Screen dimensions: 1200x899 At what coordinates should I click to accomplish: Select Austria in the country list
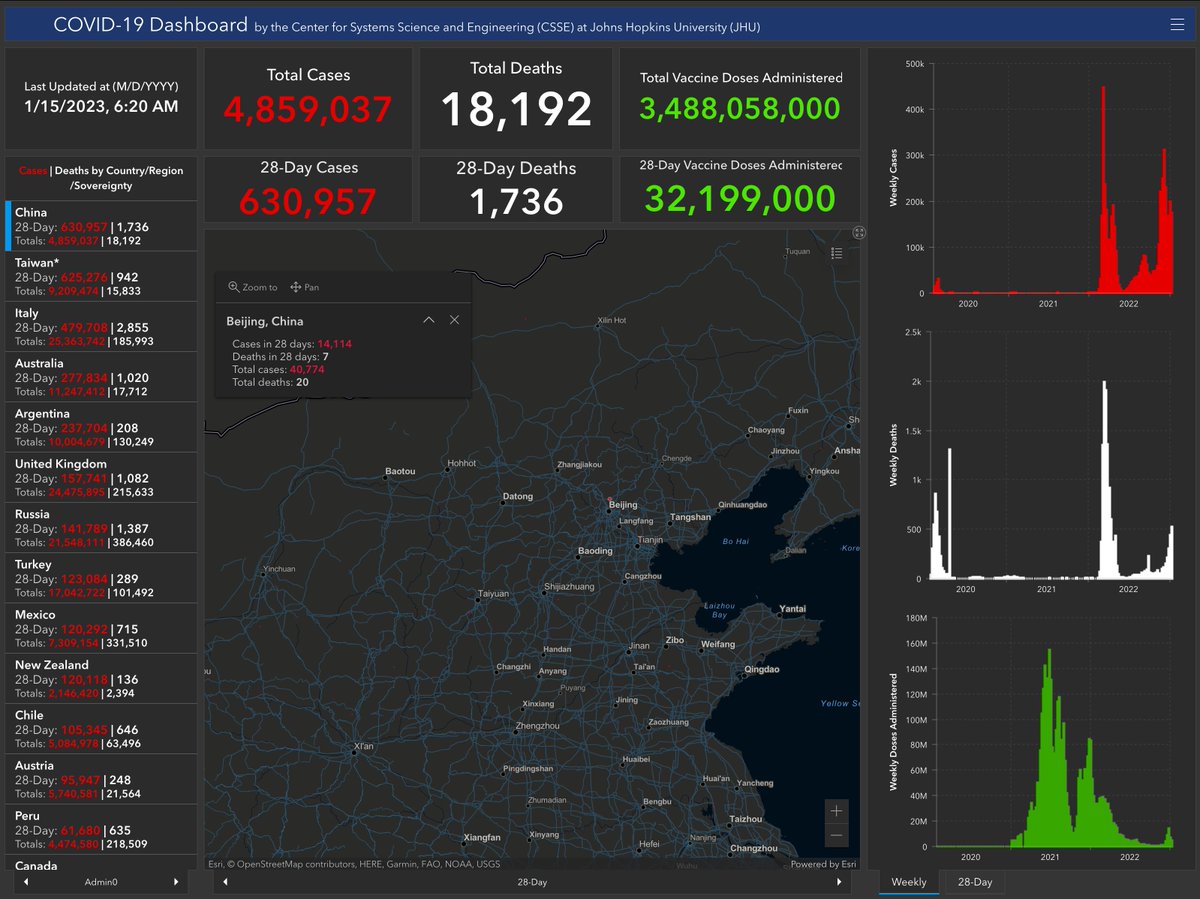point(101,778)
